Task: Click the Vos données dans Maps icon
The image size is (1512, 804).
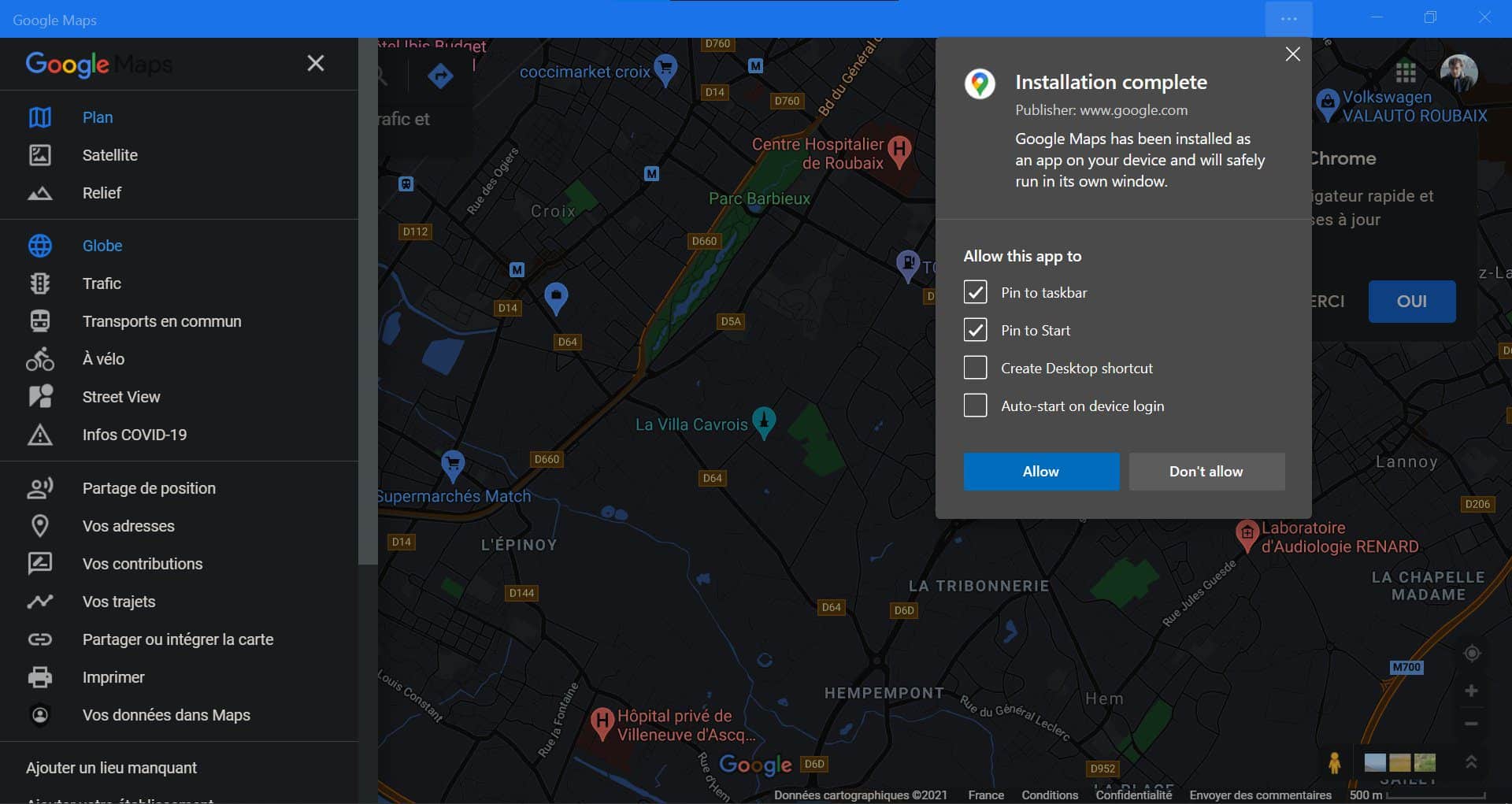Action: (40, 715)
